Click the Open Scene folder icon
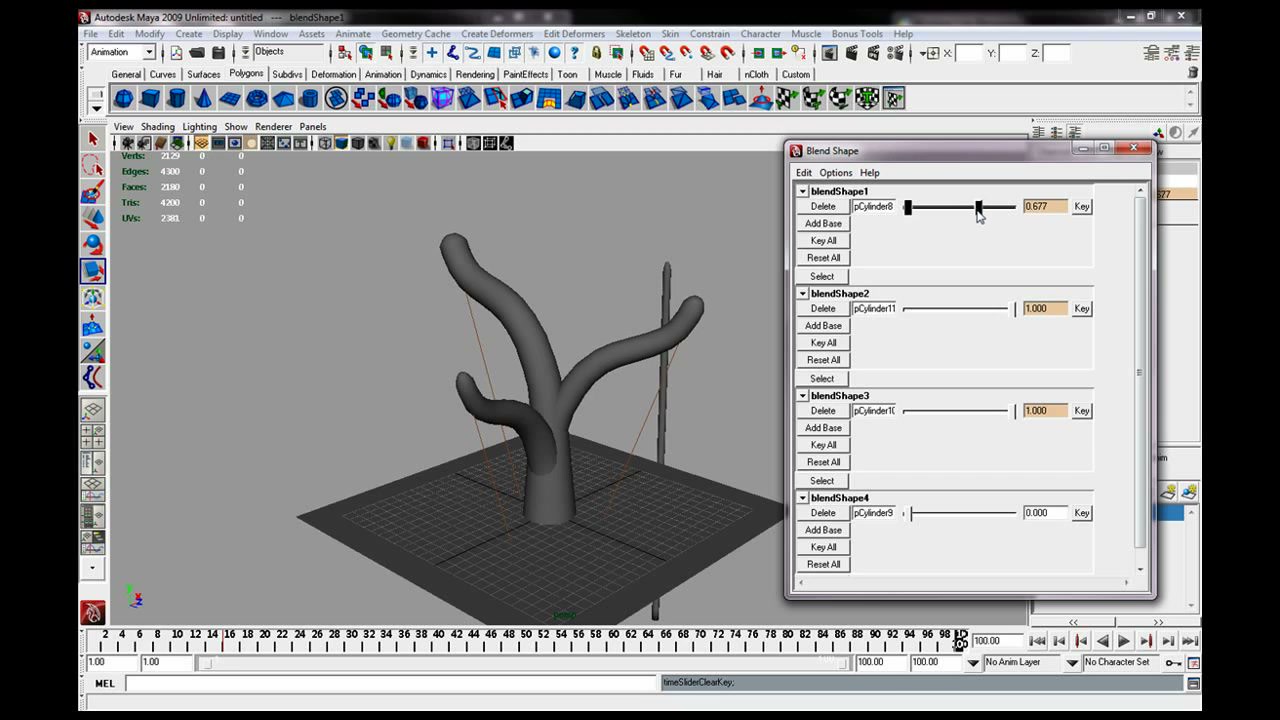1280x720 pixels. pos(197,53)
